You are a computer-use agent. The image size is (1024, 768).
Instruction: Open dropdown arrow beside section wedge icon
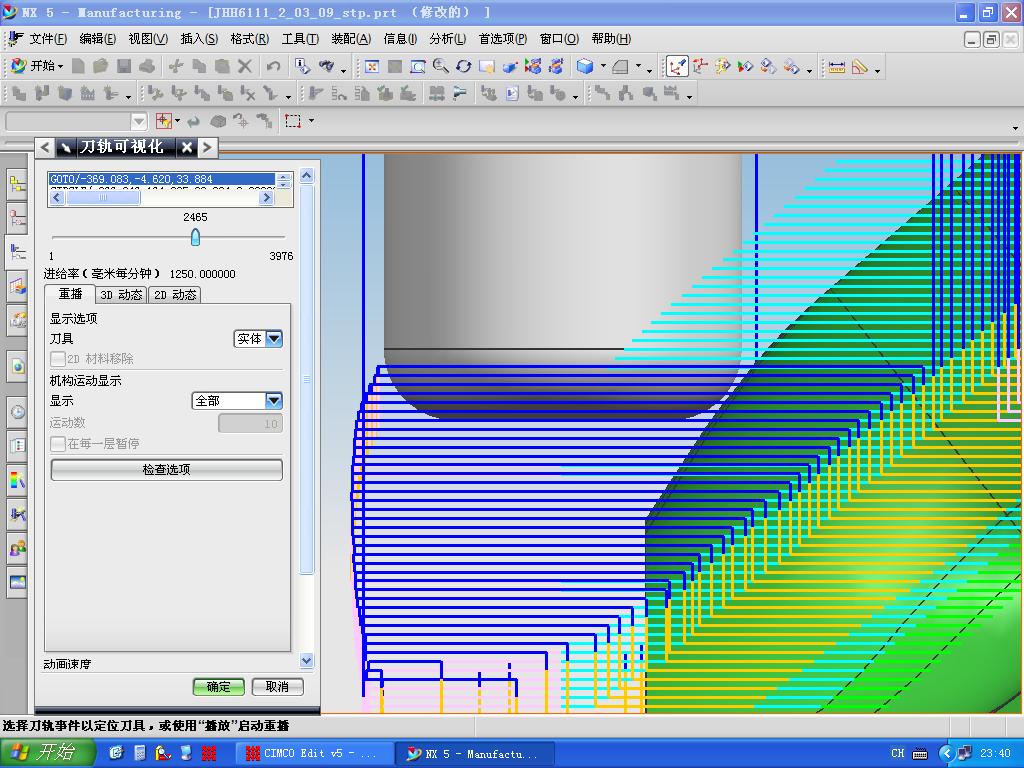639,67
